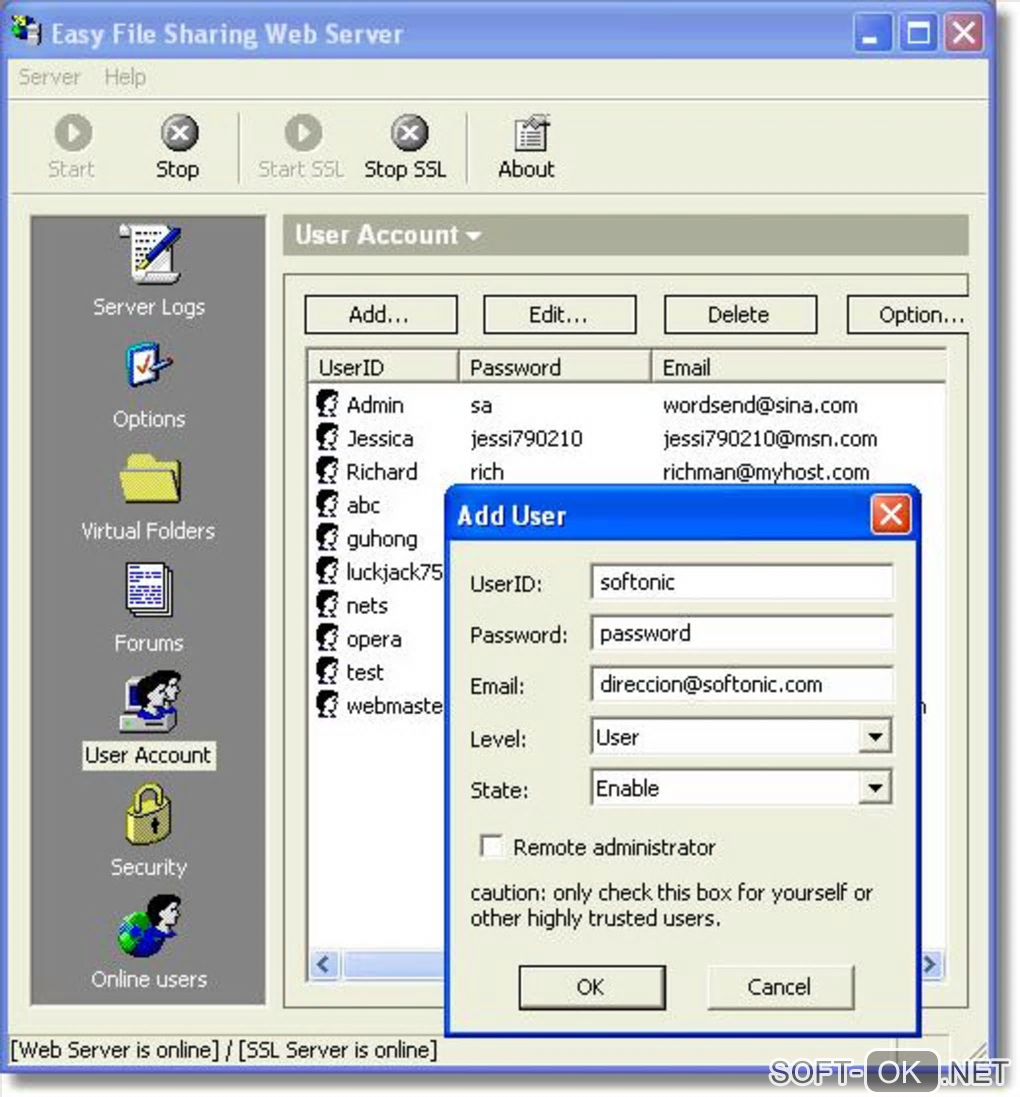Image resolution: width=1020 pixels, height=1097 pixels.
Task: Click the Add... button
Action: click(381, 315)
